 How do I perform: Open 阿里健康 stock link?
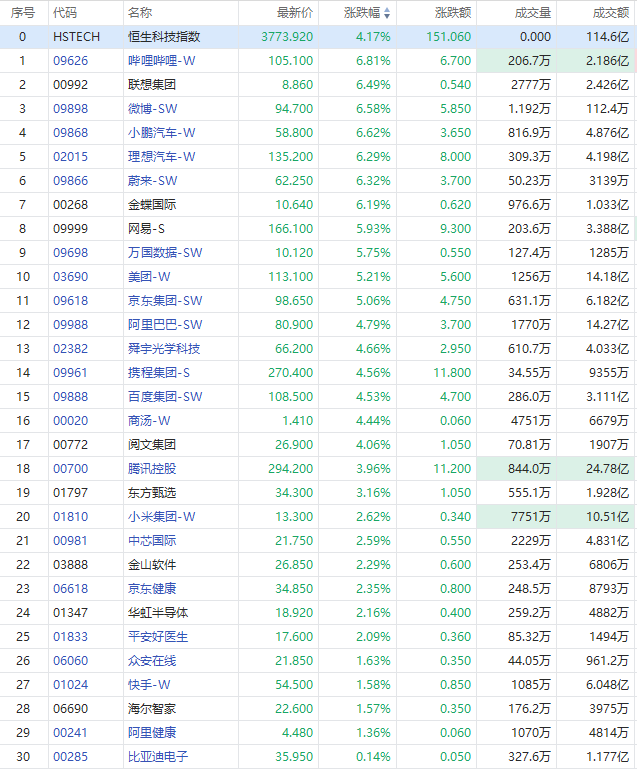pyautogui.click(x=152, y=733)
